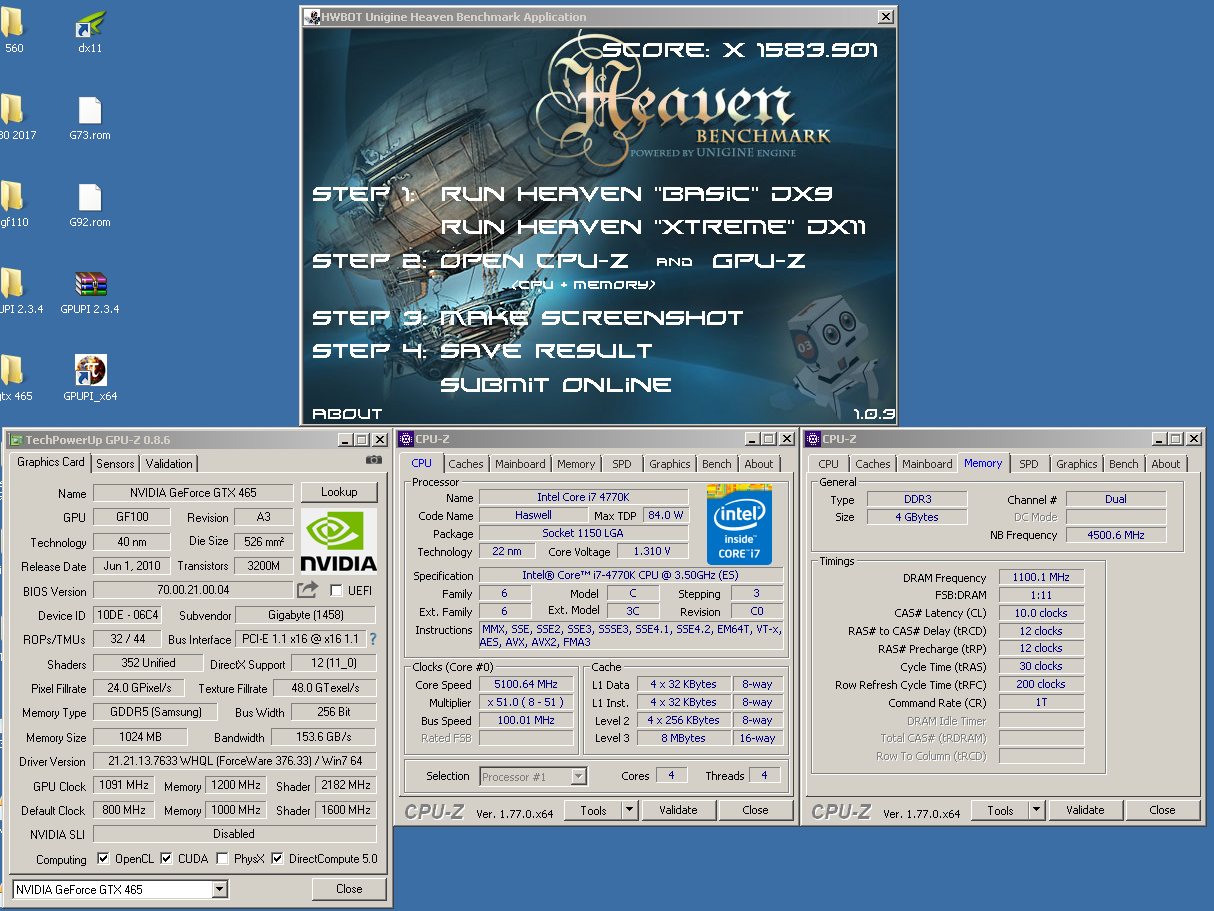
Task: Click the CPU-Z CPU window title icon
Action: point(407,439)
